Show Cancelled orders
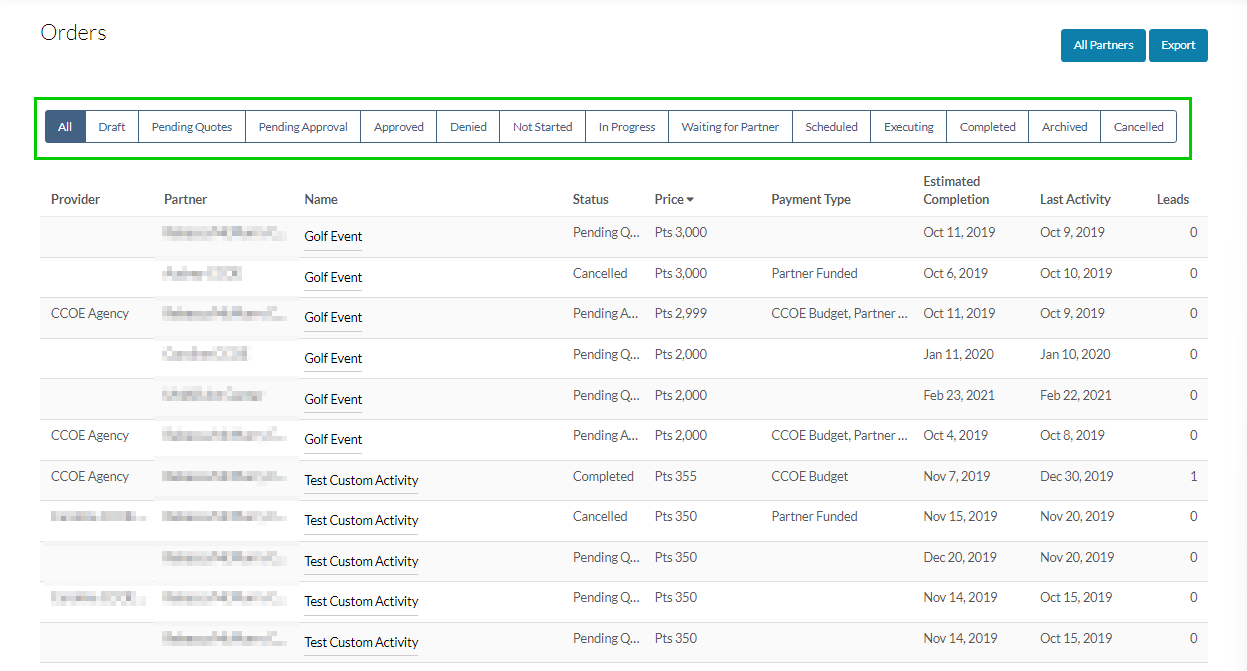Viewport: 1247px width, 671px height. point(1139,126)
